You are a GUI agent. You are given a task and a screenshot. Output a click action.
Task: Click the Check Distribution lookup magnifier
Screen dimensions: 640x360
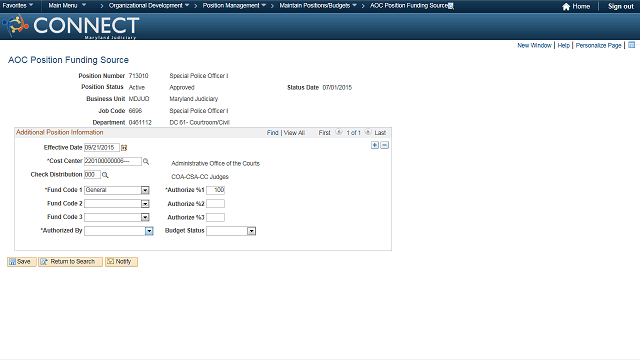(x=105, y=175)
